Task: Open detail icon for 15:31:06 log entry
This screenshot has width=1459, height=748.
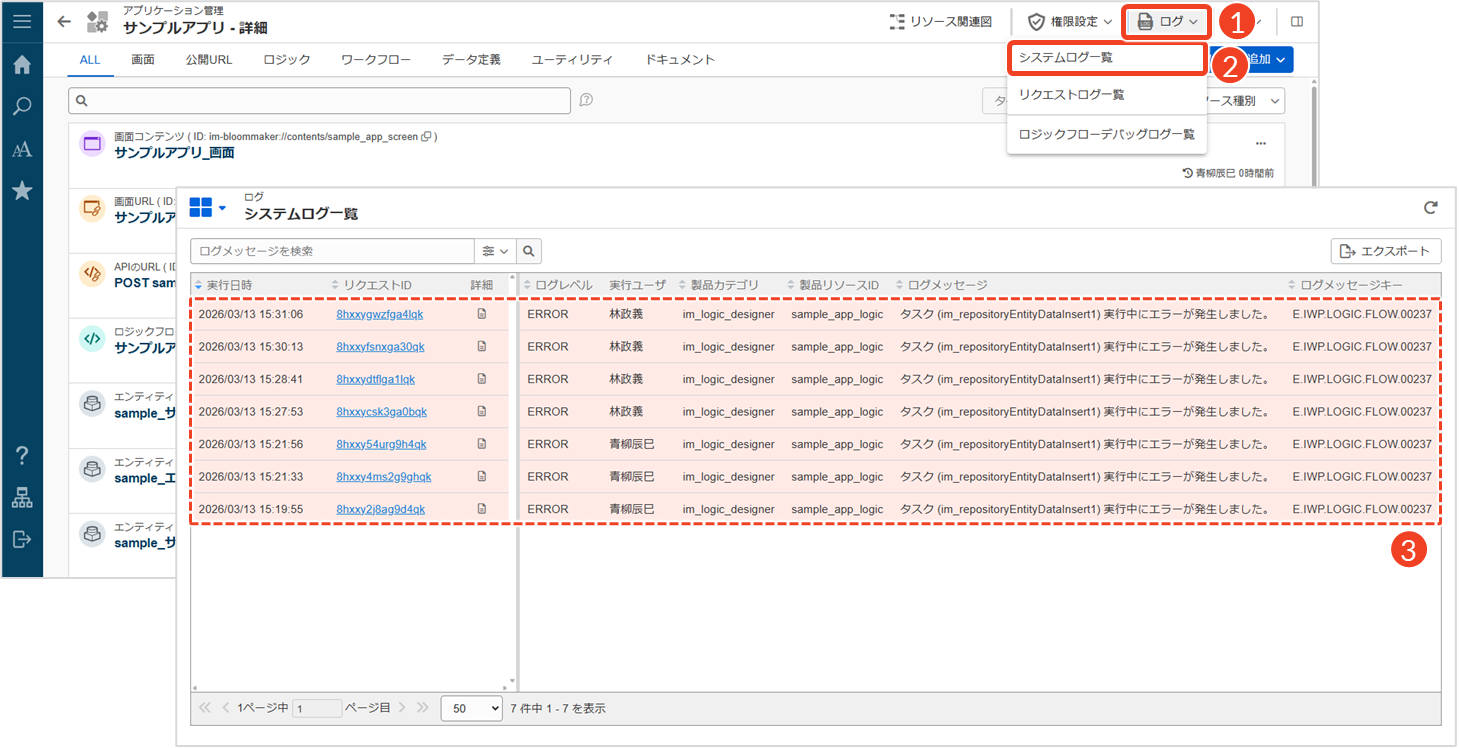Action: tap(482, 314)
